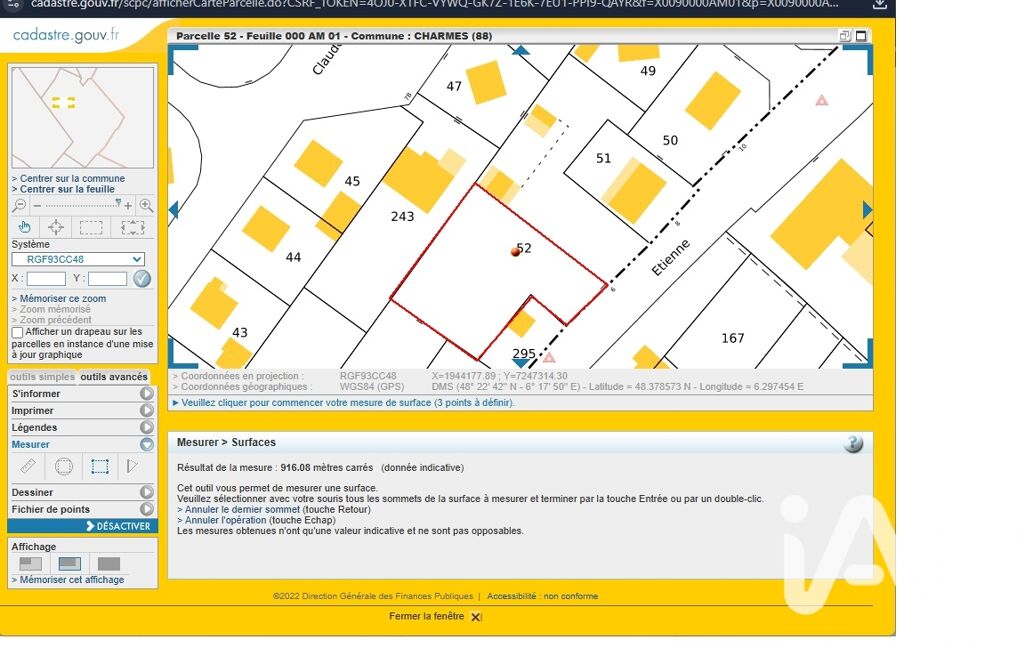Click the DÉSACTIVER button

point(82,526)
